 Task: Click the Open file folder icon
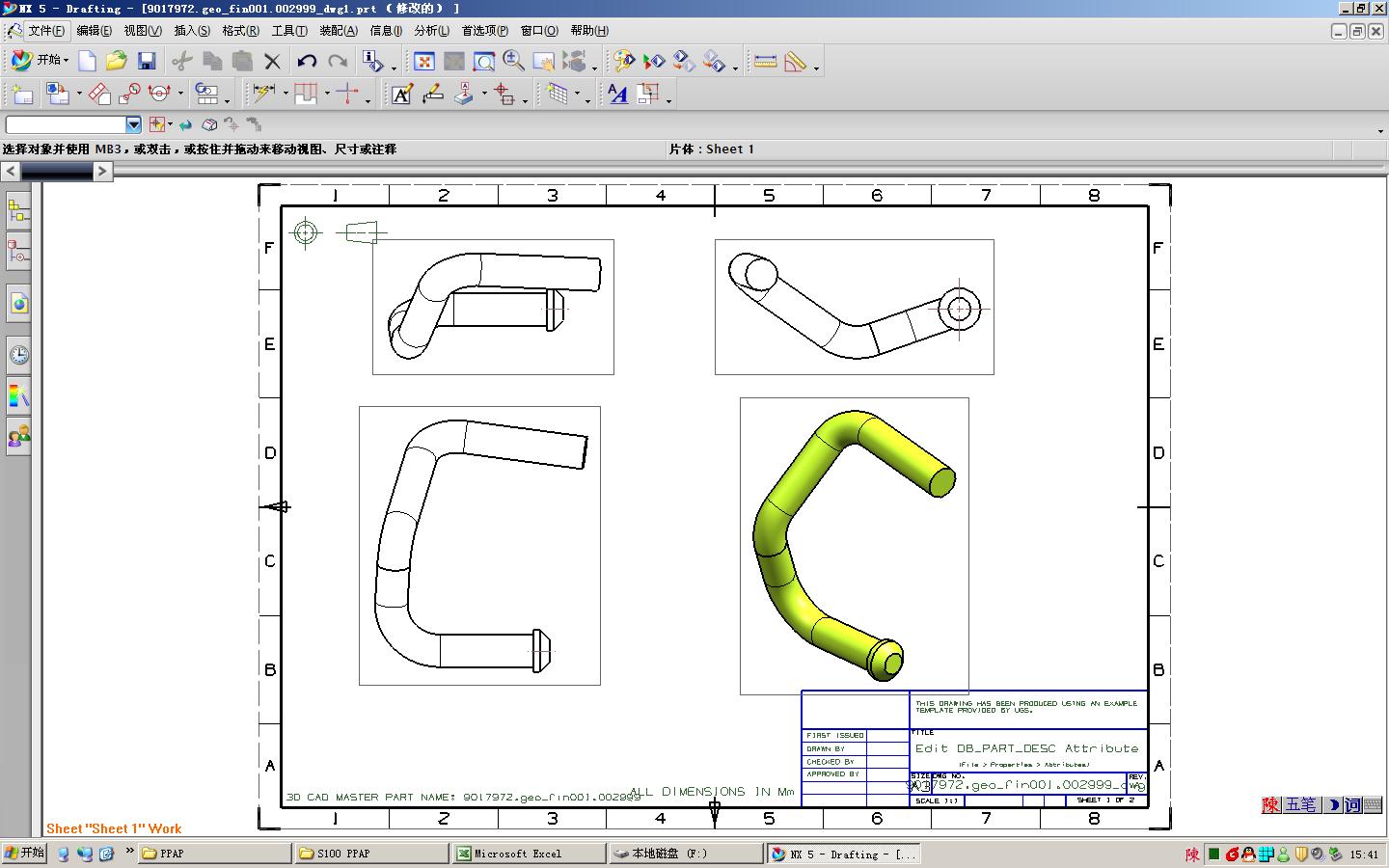click(x=117, y=62)
